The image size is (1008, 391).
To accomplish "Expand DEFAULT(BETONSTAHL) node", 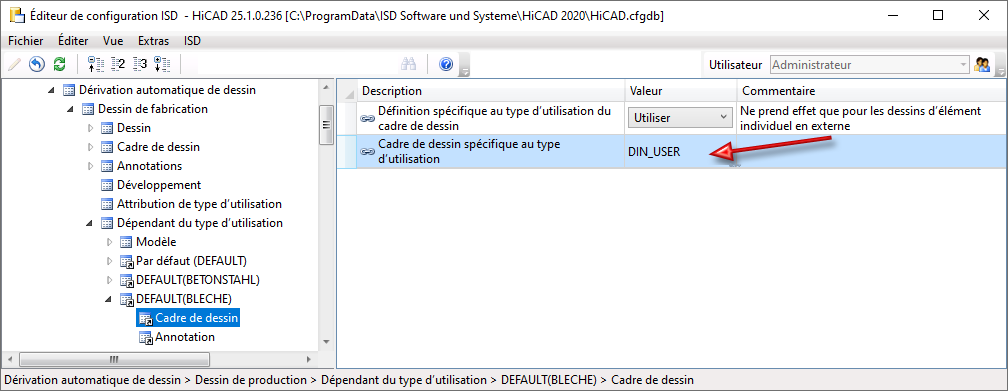I will click(109, 280).
